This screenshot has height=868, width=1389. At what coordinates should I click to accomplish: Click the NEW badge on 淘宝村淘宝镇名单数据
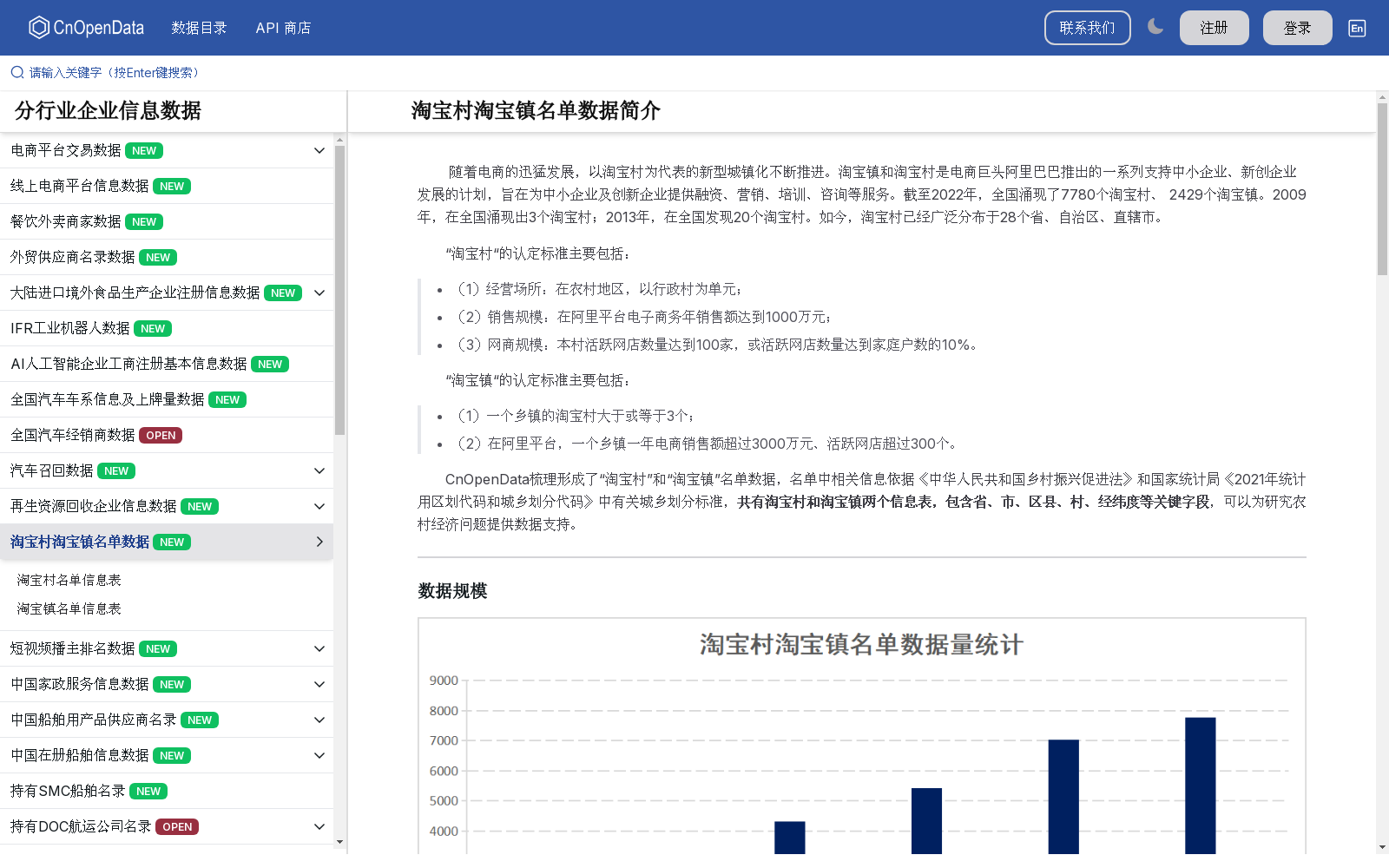click(172, 542)
